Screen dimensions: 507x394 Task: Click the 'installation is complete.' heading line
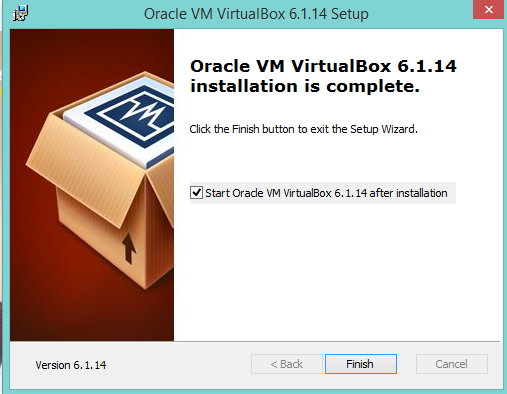(305, 86)
